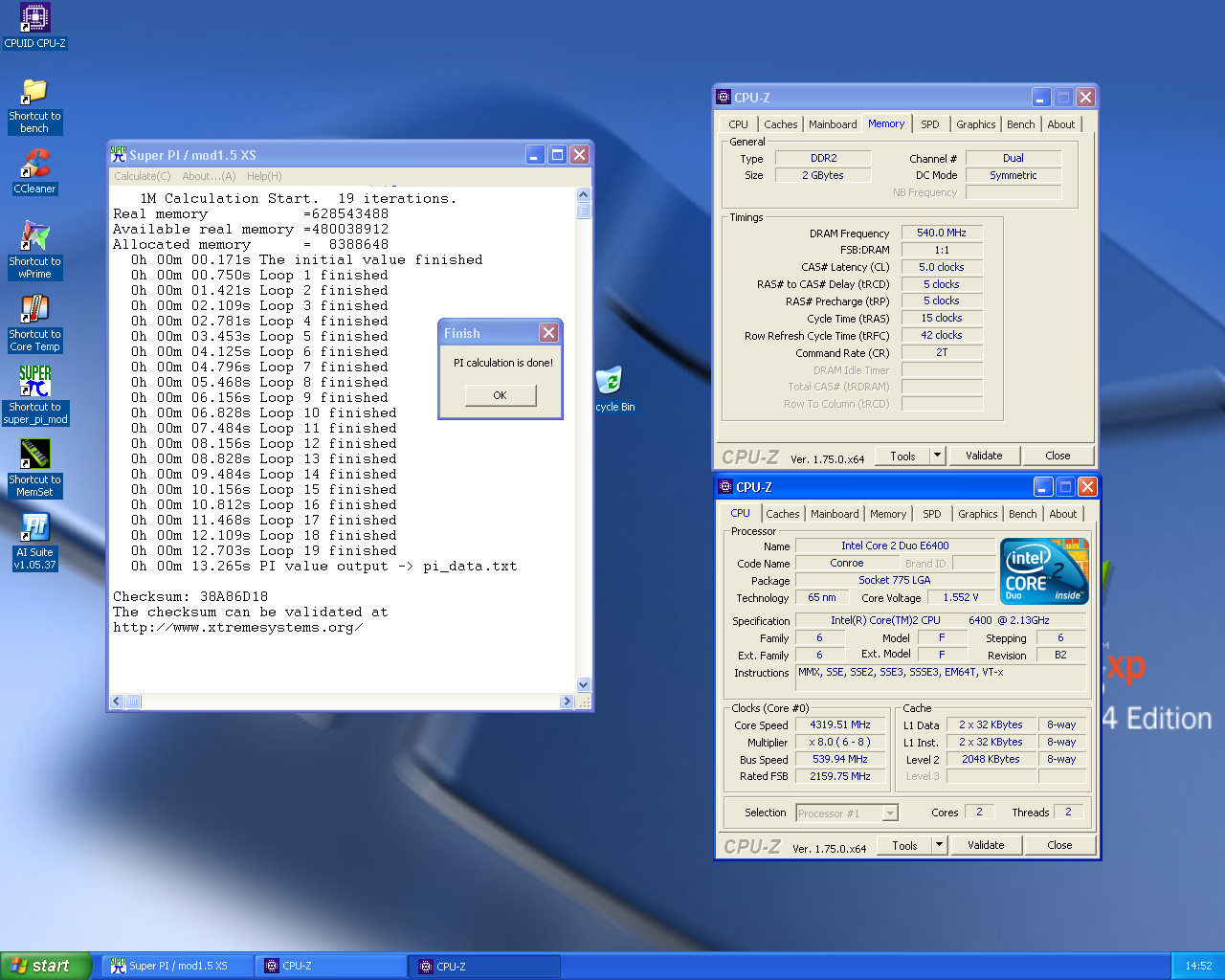Open SPD tab in lower CPU-Z window
The width and height of the screenshot is (1225, 980).
pos(932,514)
